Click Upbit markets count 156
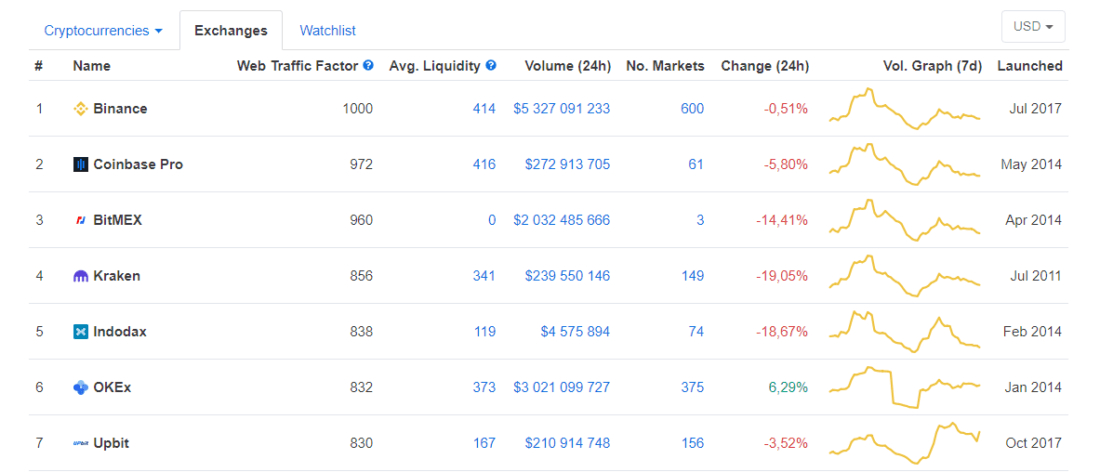Image resolution: width=1100 pixels, height=472 pixels. 692,443
